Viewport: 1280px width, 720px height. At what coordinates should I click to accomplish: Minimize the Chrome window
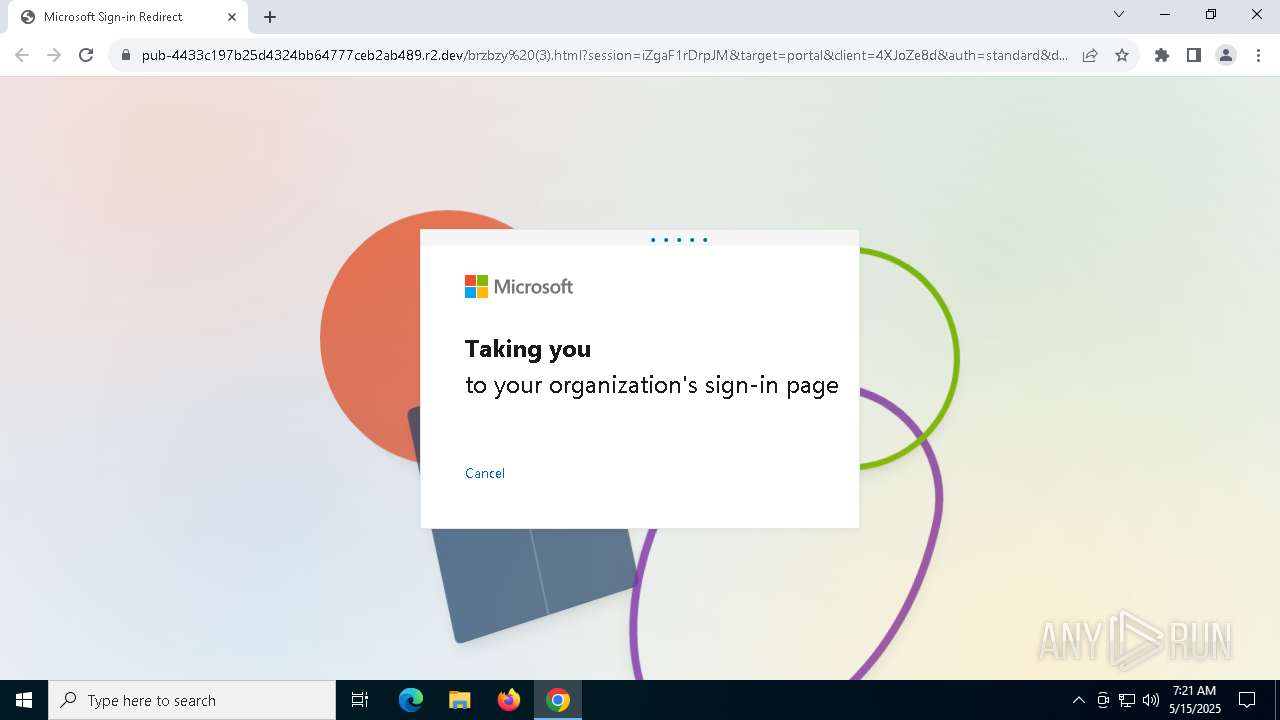click(x=1165, y=15)
